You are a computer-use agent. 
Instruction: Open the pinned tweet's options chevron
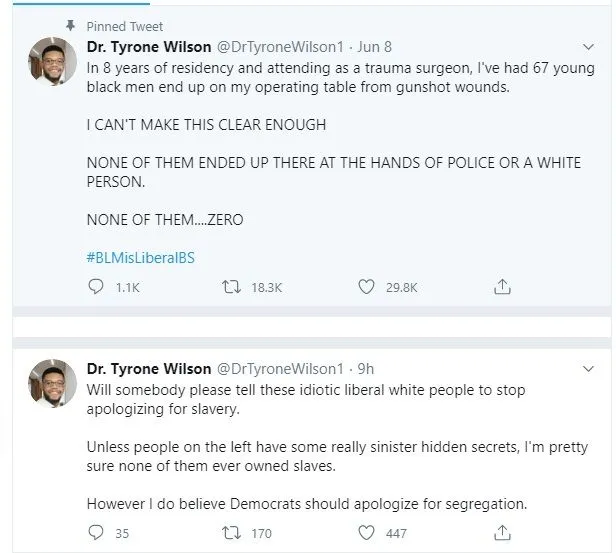[588, 47]
